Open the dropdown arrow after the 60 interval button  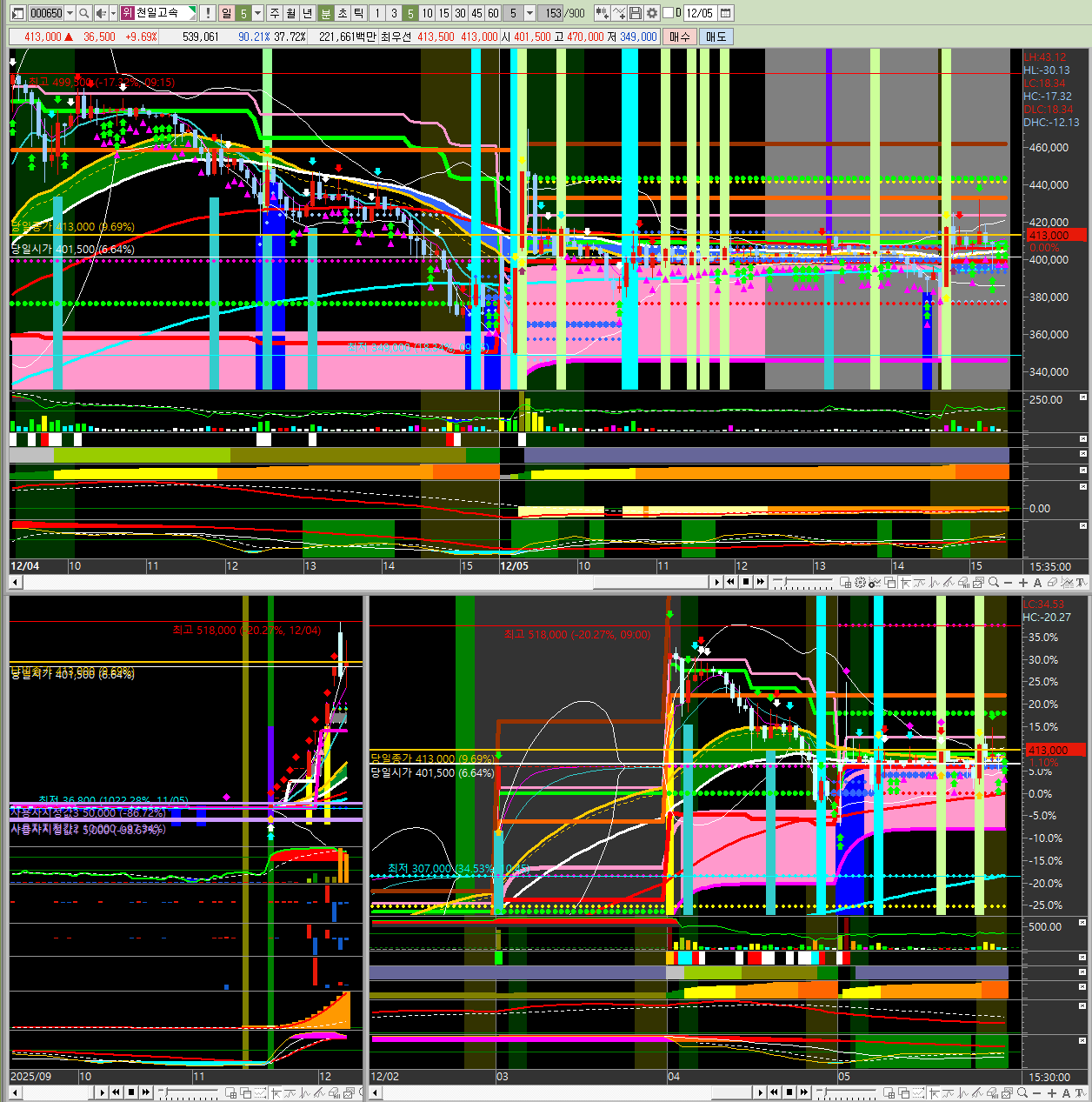point(529,13)
